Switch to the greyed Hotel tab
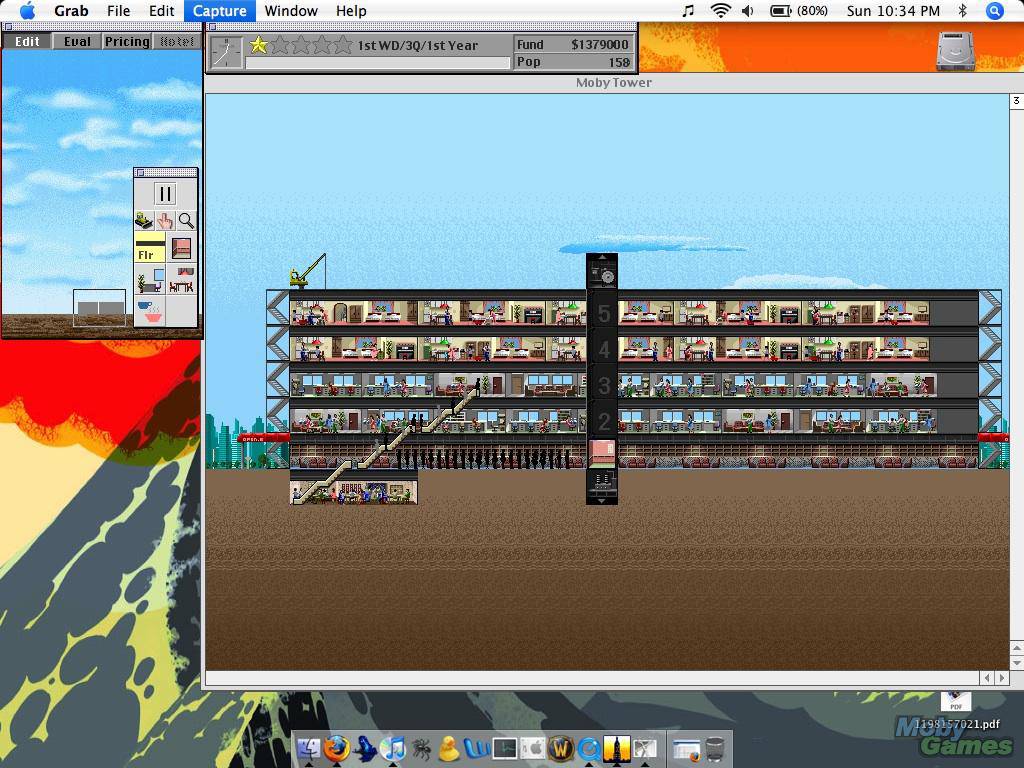This screenshot has width=1024, height=768. pyautogui.click(x=177, y=41)
